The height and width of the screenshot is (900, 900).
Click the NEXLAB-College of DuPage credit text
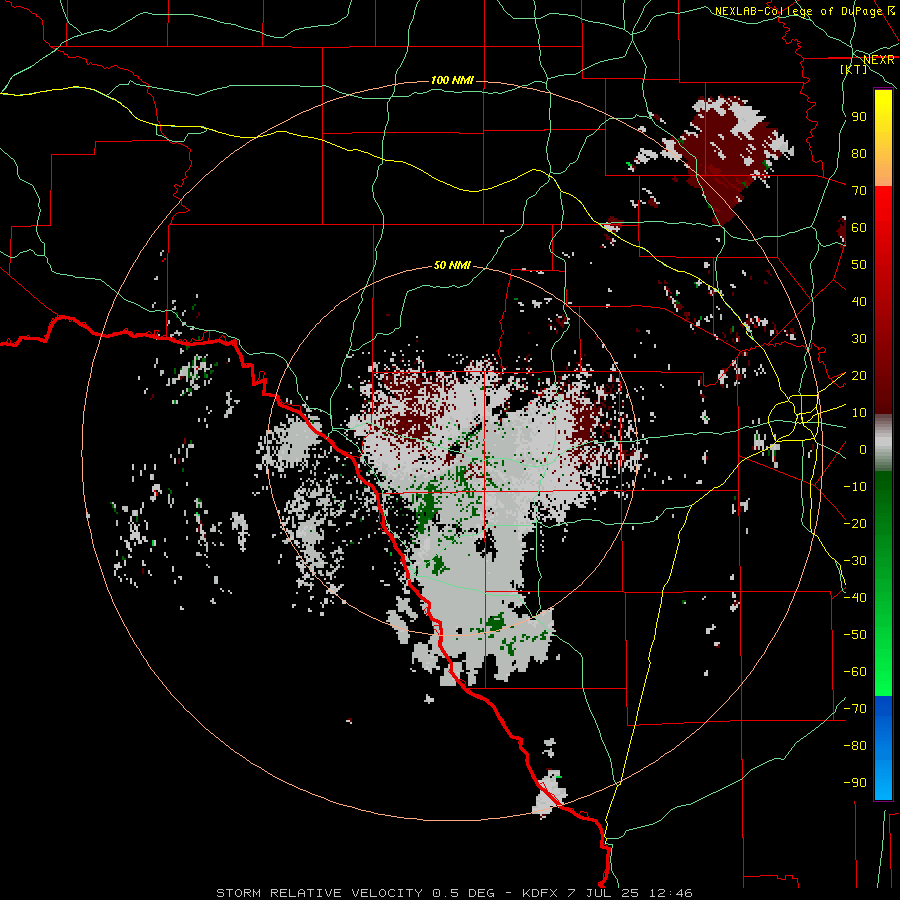tap(798, 11)
